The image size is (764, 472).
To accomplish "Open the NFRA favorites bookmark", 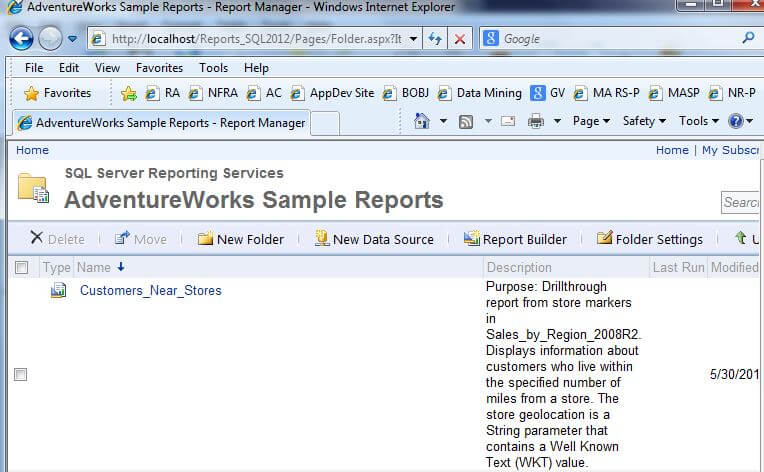I will [213, 93].
